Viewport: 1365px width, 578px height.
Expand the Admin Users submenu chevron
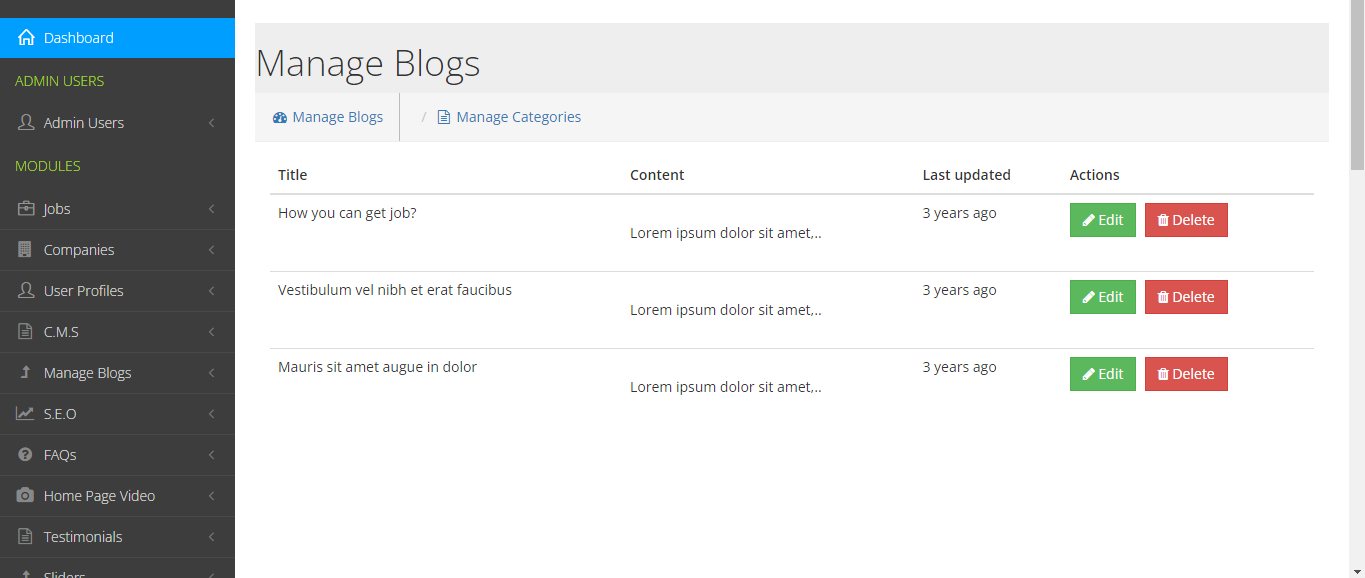click(x=212, y=123)
